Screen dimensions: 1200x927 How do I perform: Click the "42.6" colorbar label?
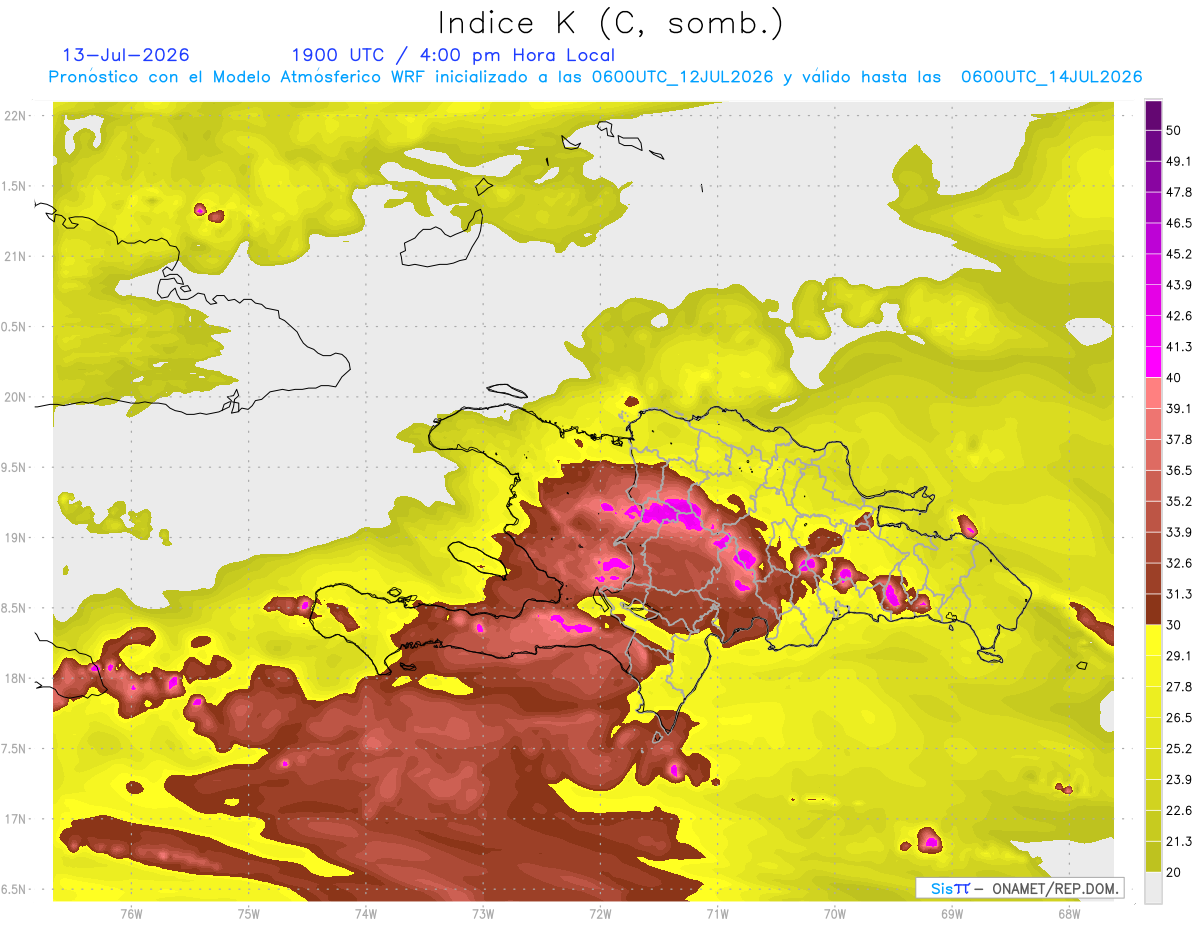pos(1179,316)
